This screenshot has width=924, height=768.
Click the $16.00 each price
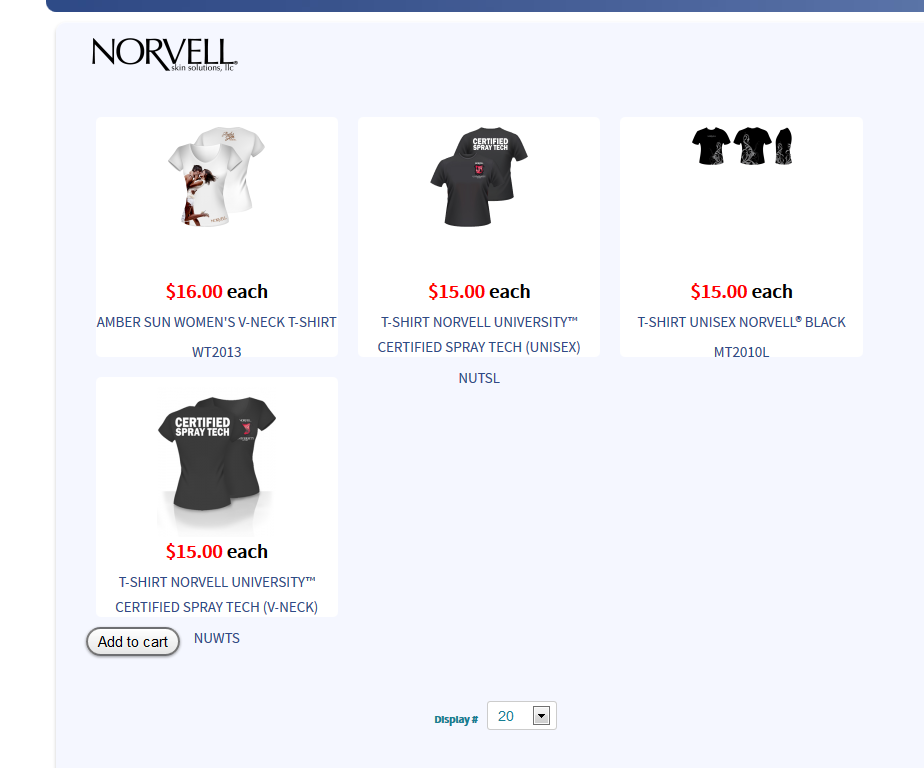point(216,291)
